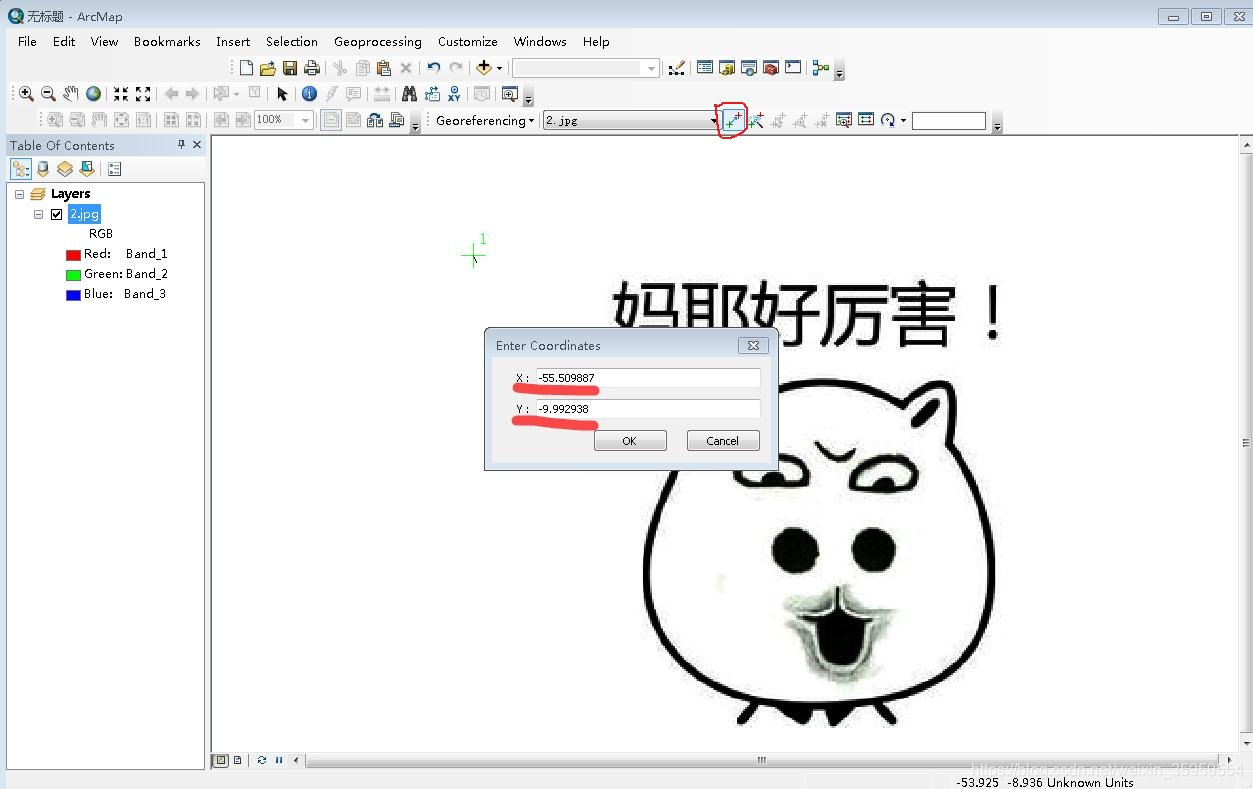Image resolution: width=1253 pixels, height=789 pixels.
Task: Collapse the 2.jpg layer legend
Action: point(38,214)
